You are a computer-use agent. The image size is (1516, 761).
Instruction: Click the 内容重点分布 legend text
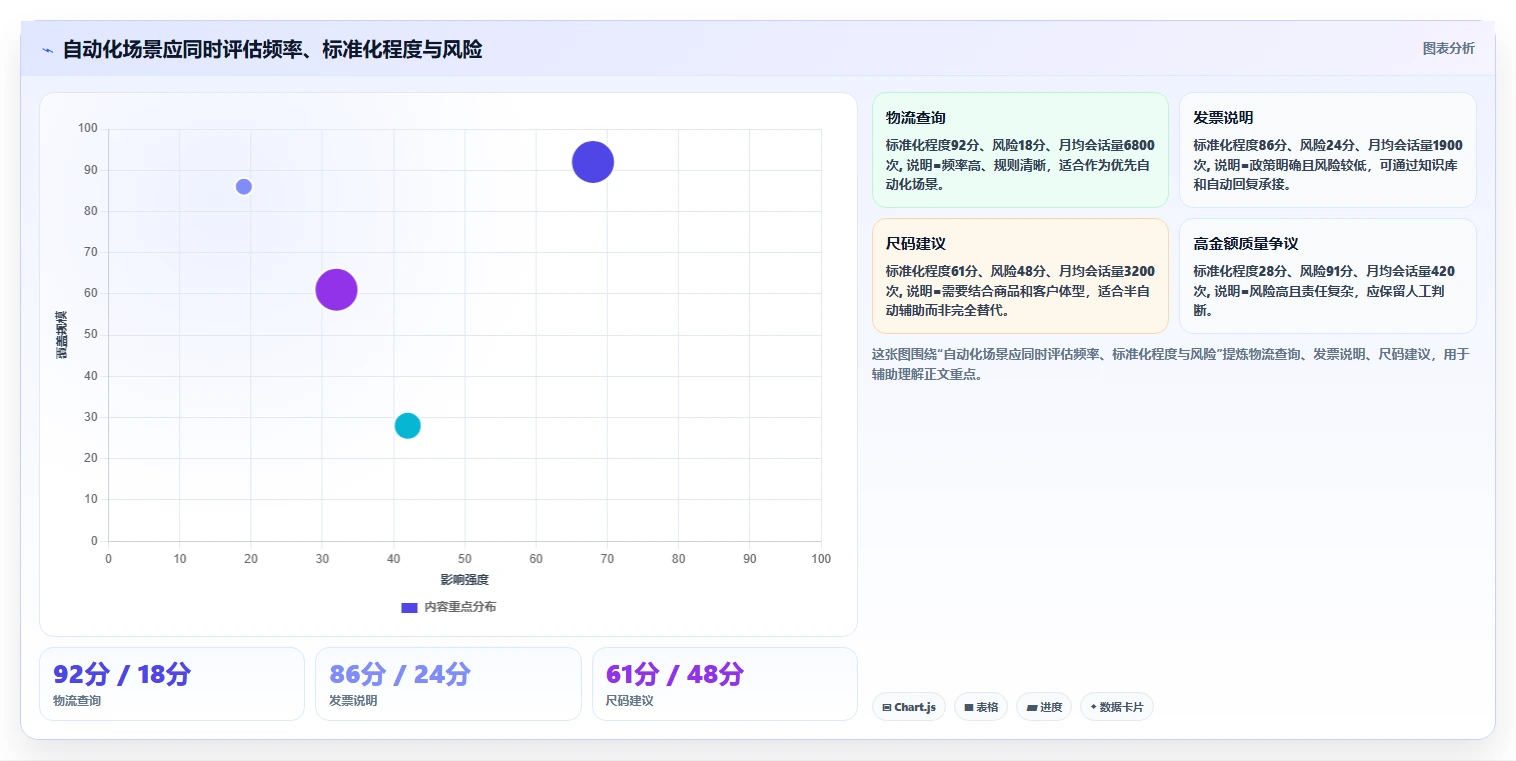click(x=460, y=607)
